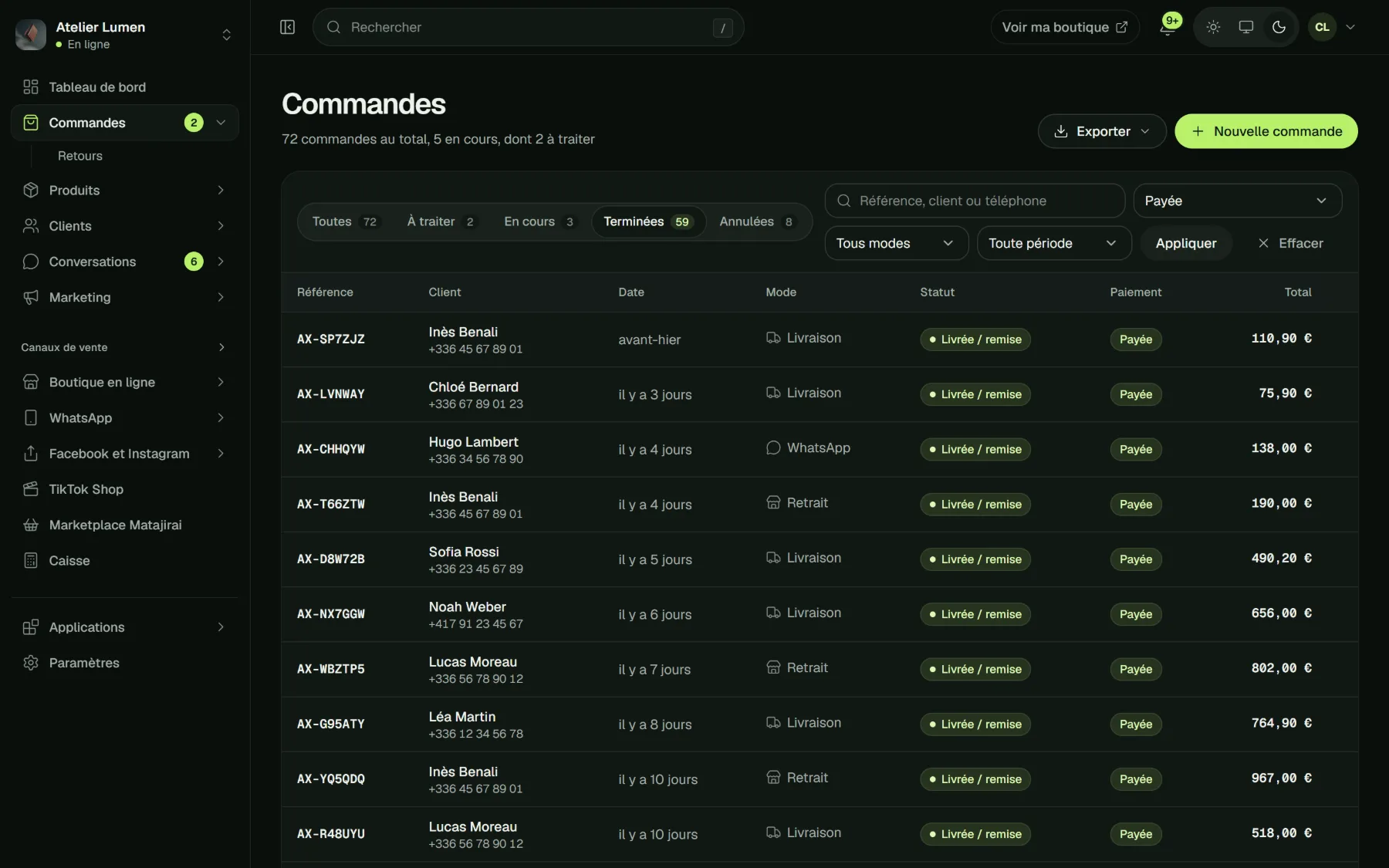Open the Exporter dropdown button
This screenshot has height=868, width=1389.
click(1102, 131)
